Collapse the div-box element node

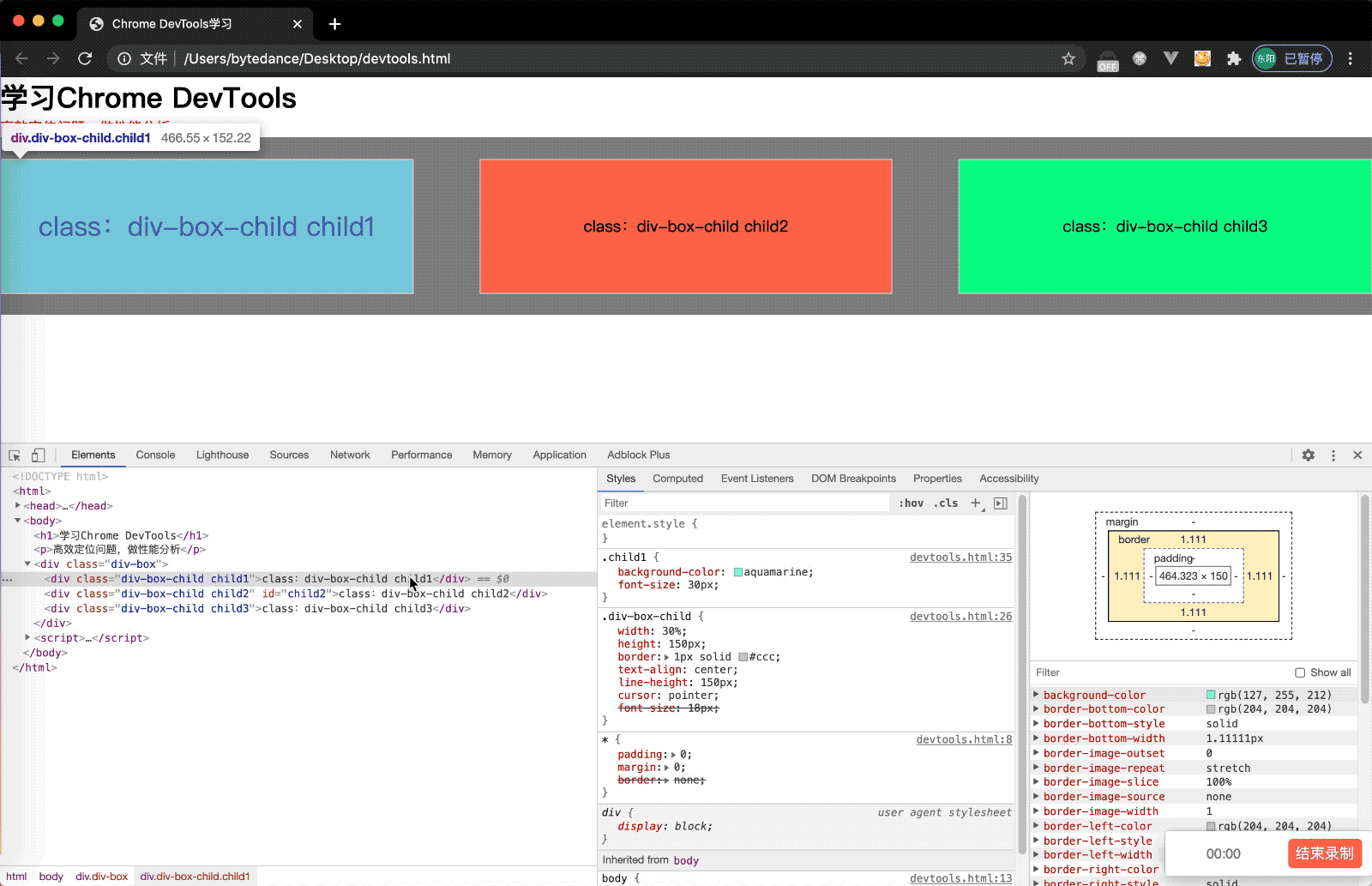point(27,564)
